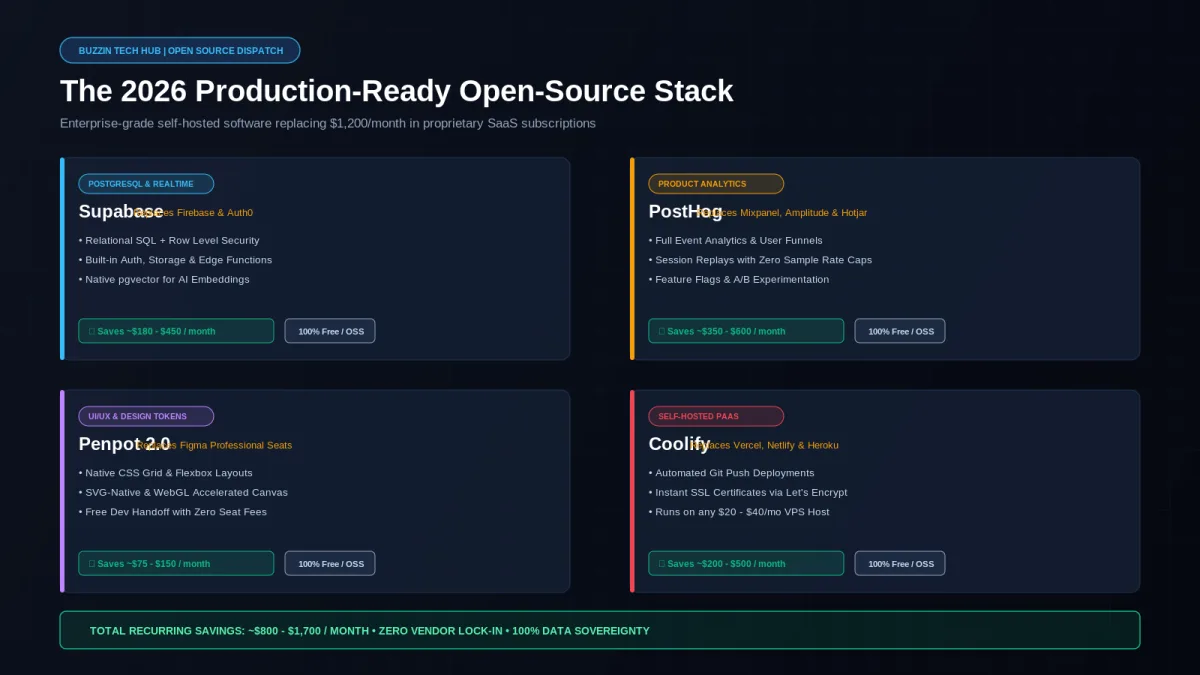This screenshot has height=675, width=1200.
Task: Click 'Built-in Auth, Storage & Edge Functions' bullet
Action: (175, 260)
